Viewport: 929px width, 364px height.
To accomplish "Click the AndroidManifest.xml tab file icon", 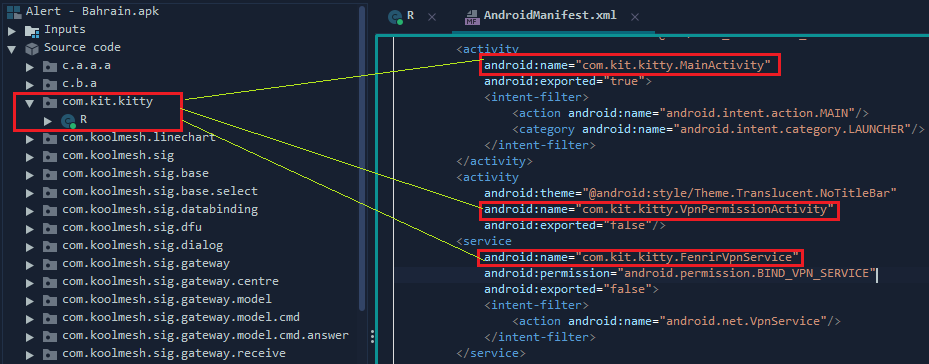I will tap(472, 17).
